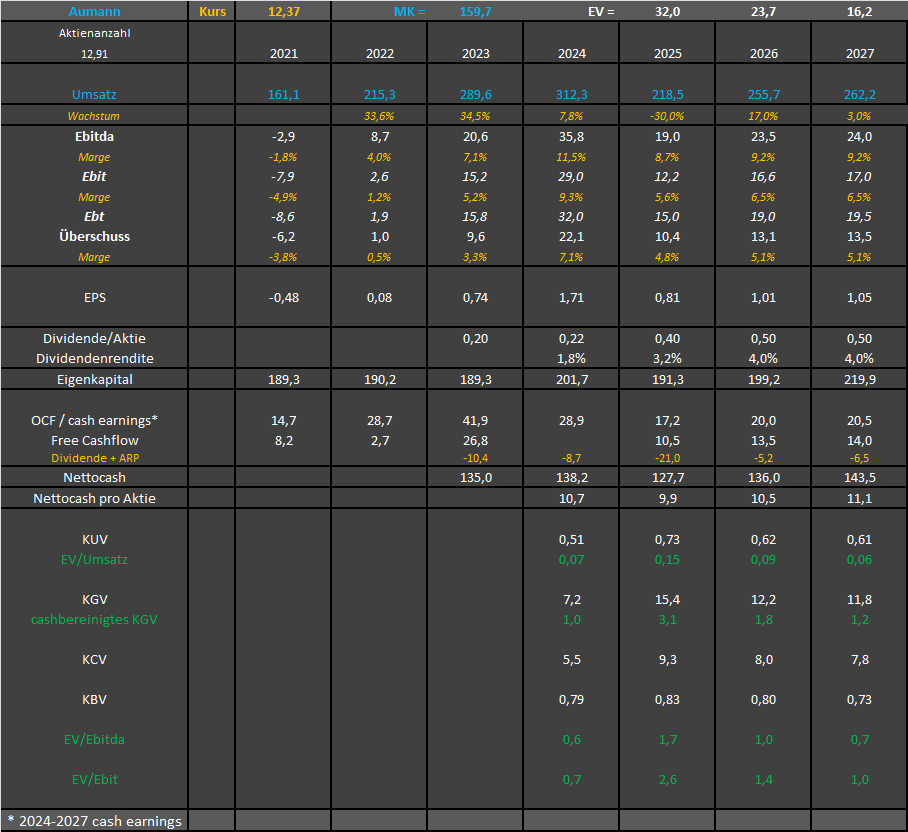Click the Wachstum value -30,0% for 2025
Viewport: 908px width, 832px height.
click(667, 116)
